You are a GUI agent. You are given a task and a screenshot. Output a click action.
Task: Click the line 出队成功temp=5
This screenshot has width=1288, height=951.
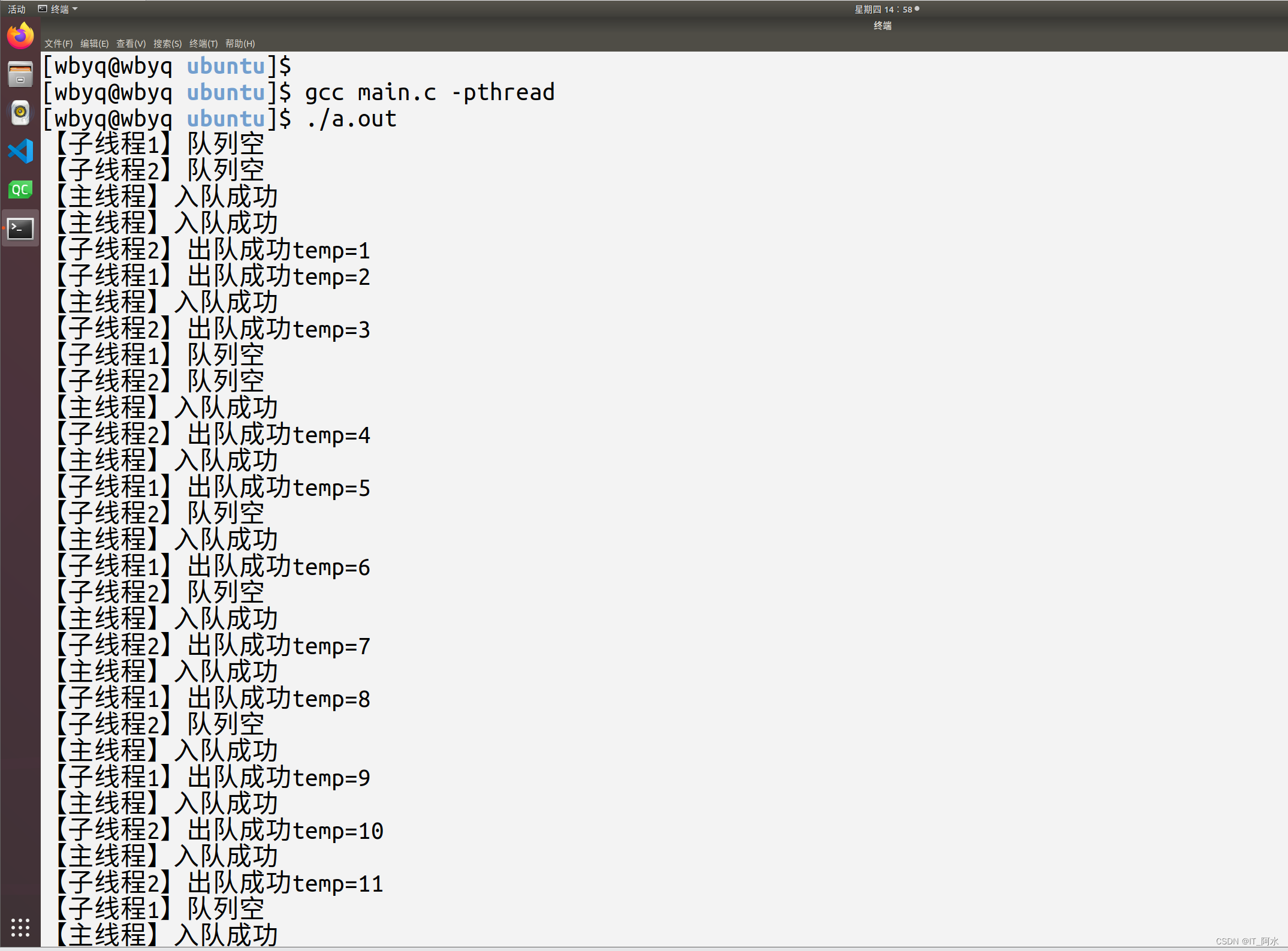pos(213,487)
